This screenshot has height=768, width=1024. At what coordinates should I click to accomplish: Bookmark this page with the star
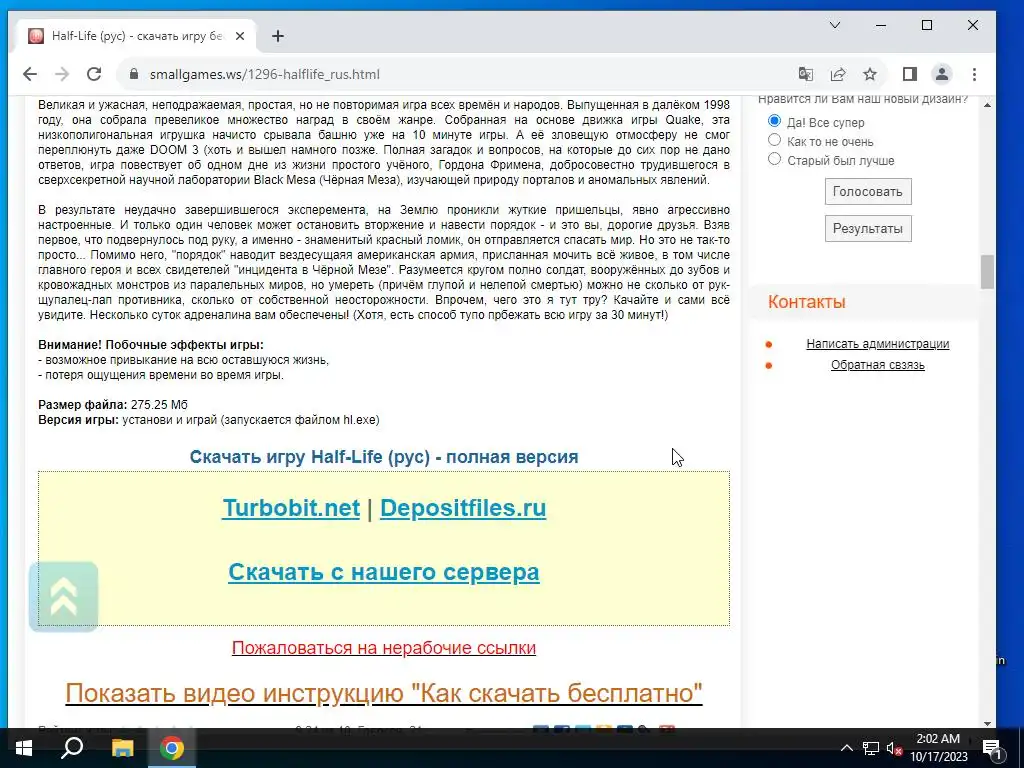(870, 74)
